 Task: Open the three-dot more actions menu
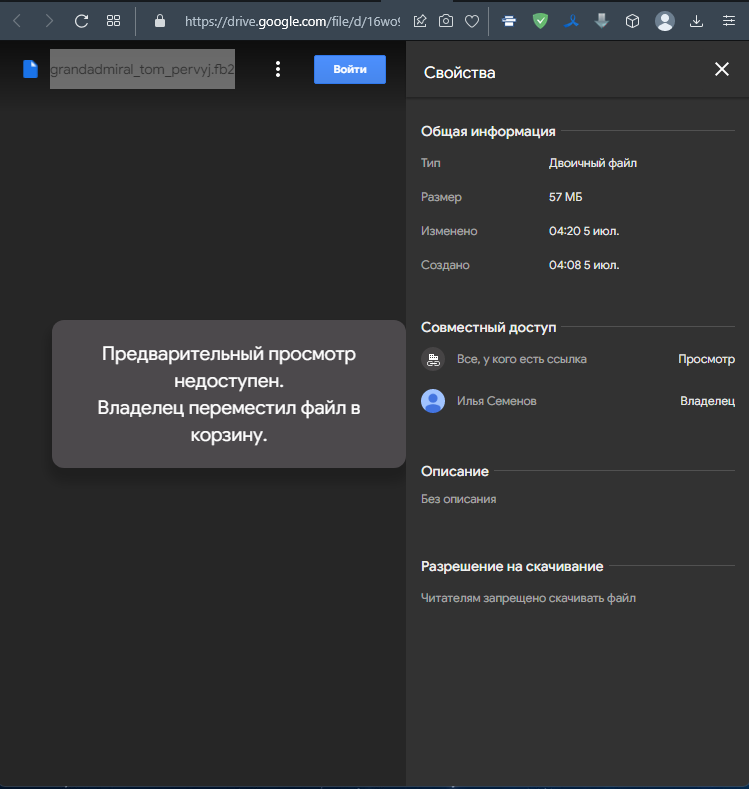(278, 69)
